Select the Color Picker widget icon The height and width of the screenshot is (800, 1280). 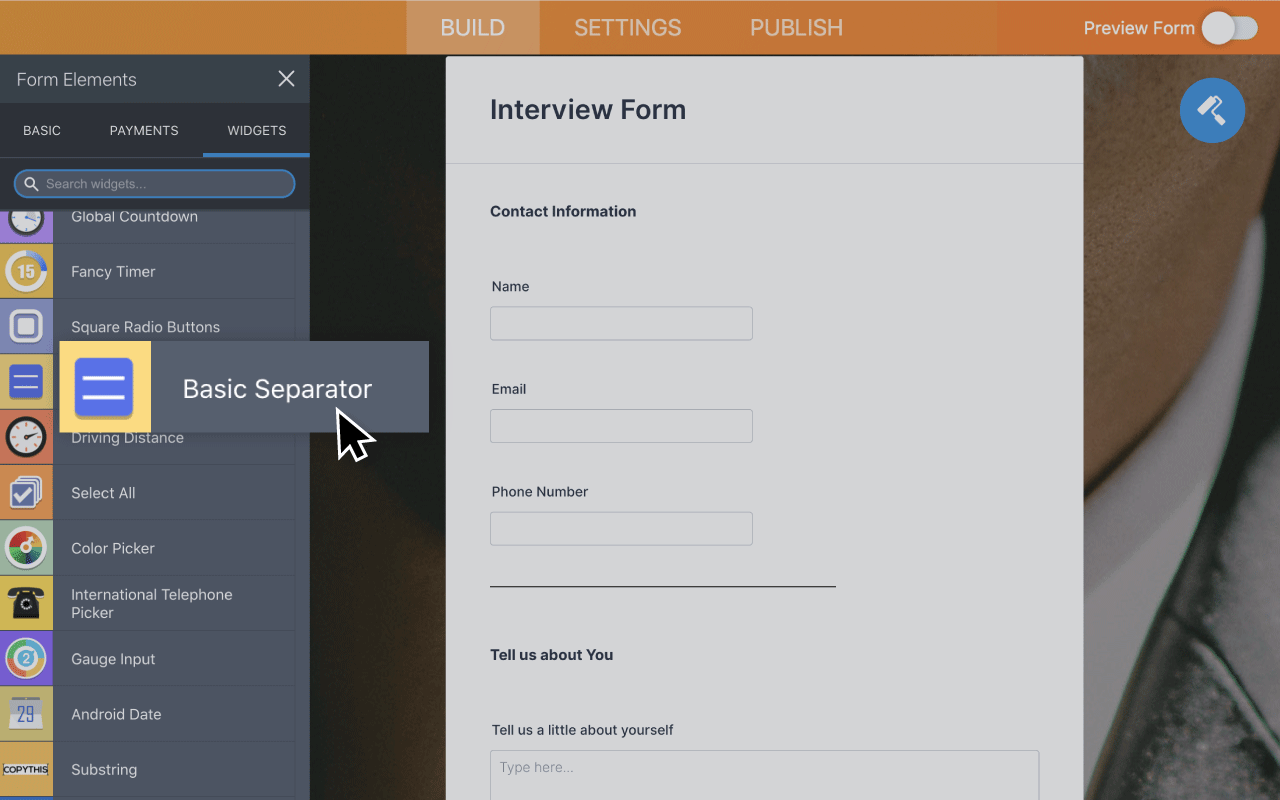27,547
